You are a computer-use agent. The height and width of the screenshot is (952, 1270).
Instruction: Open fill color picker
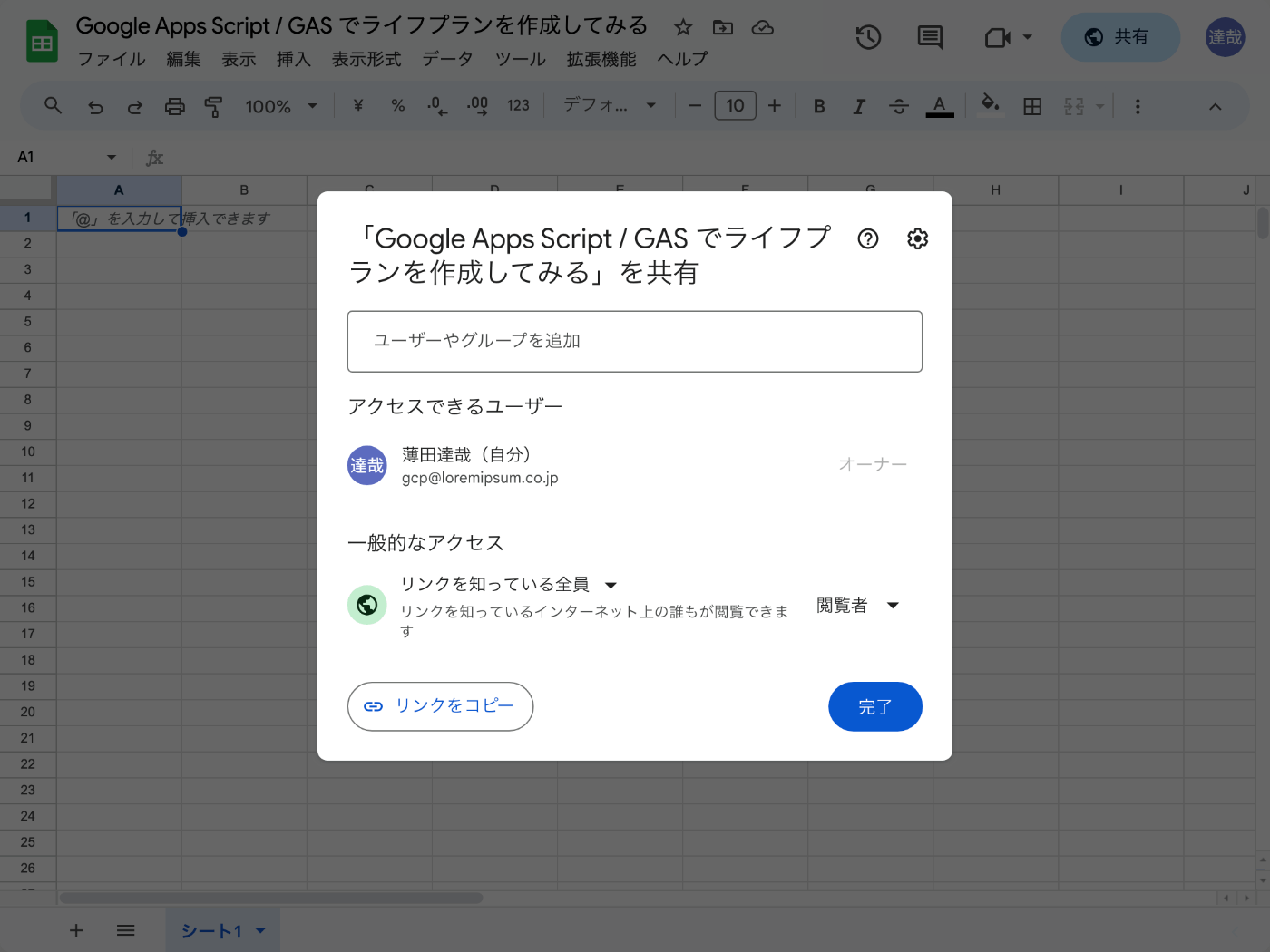point(991,104)
